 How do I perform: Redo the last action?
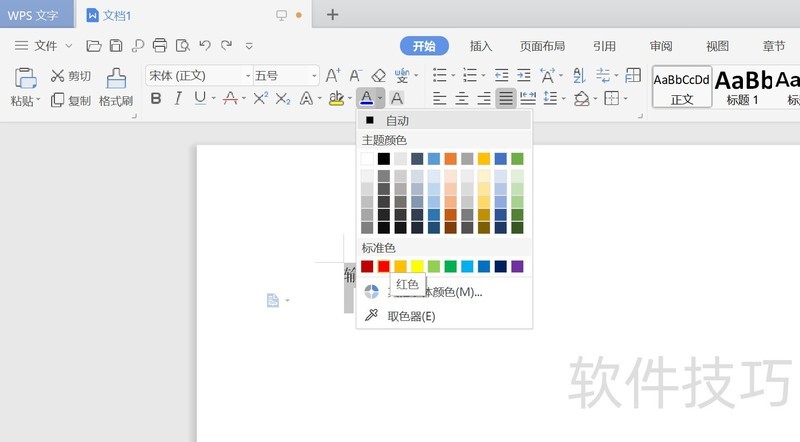pyautogui.click(x=227, y=45)
